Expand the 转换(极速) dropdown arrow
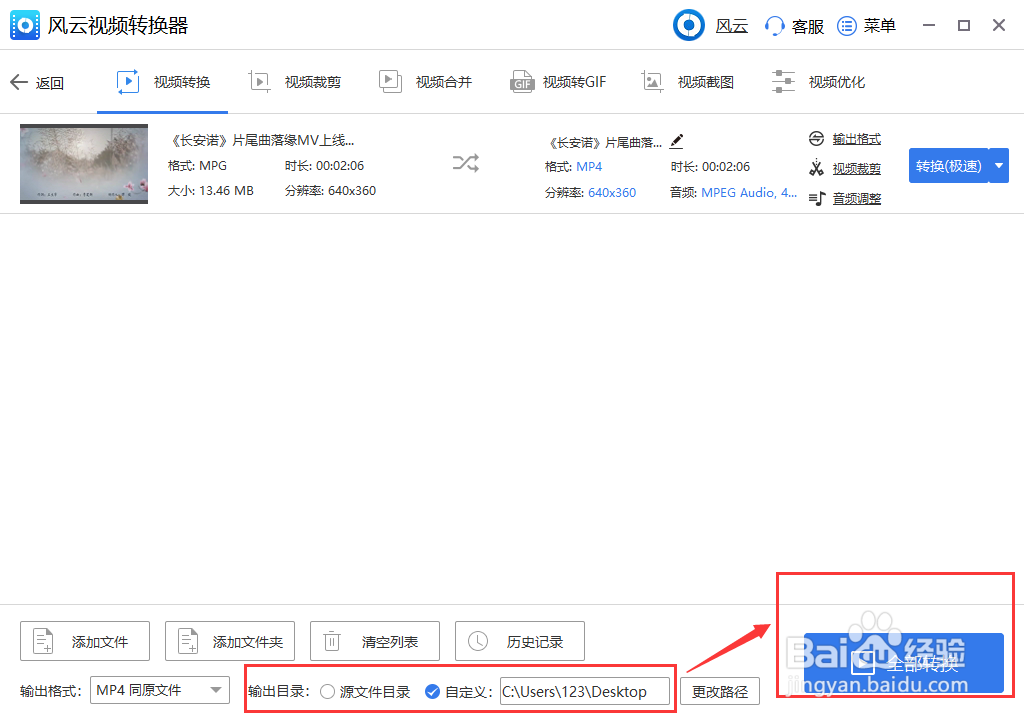Screen dimensions: 1024x720 point(999,166)
